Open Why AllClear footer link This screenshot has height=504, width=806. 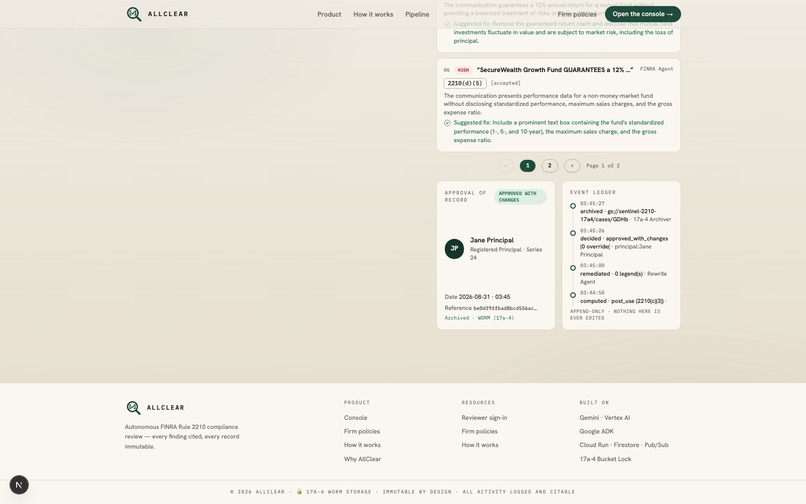362,459
